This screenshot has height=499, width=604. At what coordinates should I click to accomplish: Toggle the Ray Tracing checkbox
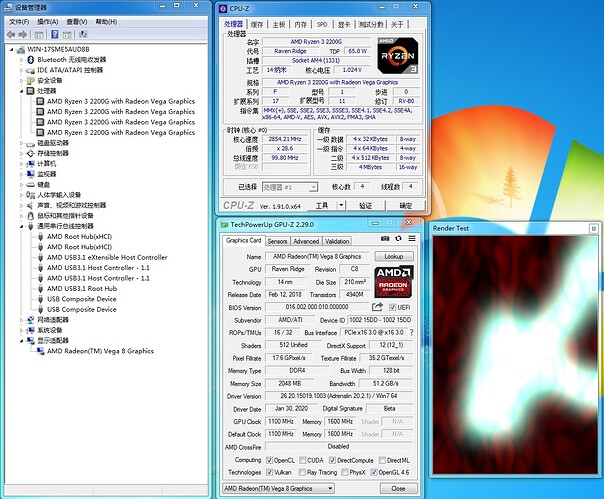click(302, 472)
